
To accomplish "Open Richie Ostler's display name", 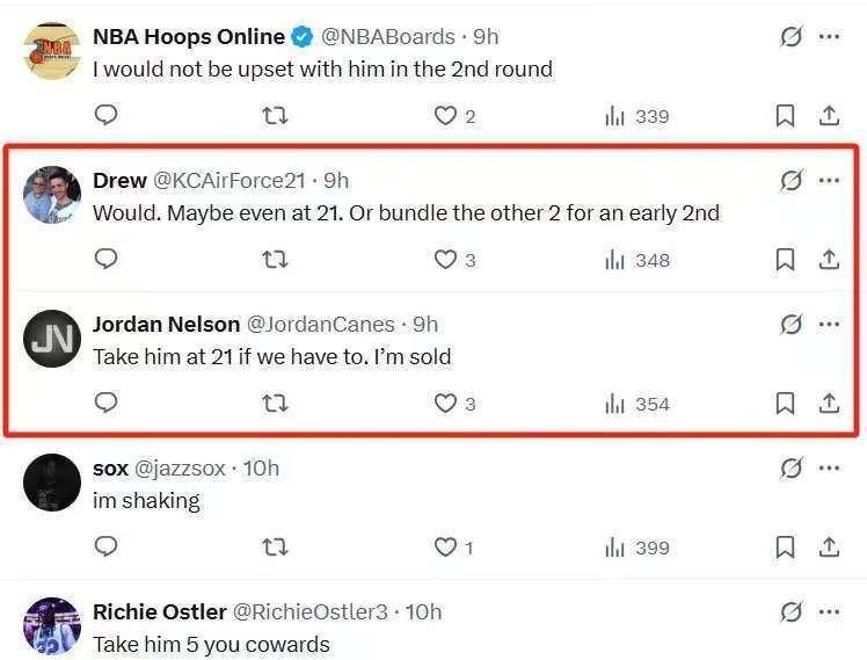I will (x=160, y=612).
